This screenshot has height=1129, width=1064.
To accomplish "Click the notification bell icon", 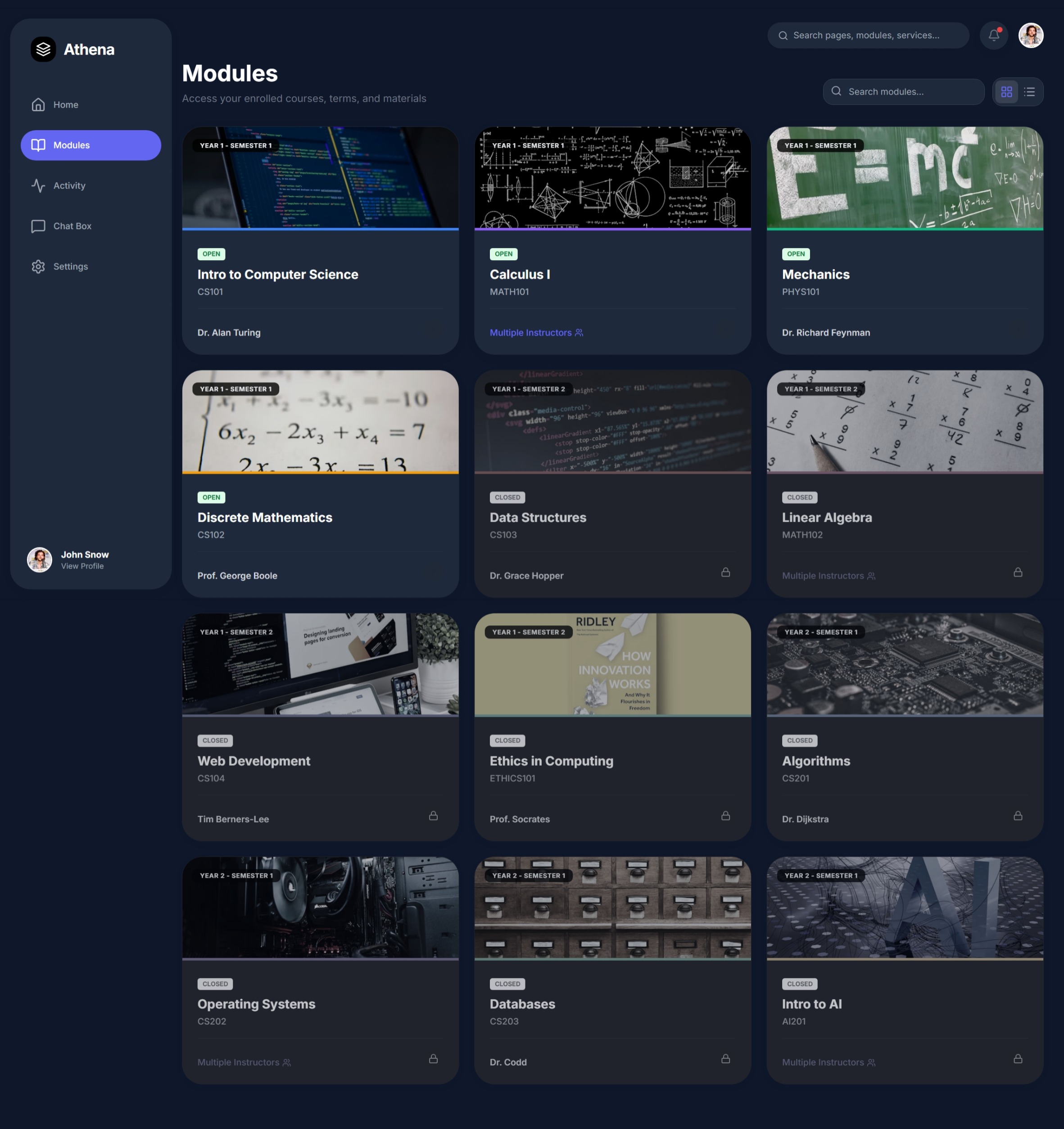I will coord(994,35).
